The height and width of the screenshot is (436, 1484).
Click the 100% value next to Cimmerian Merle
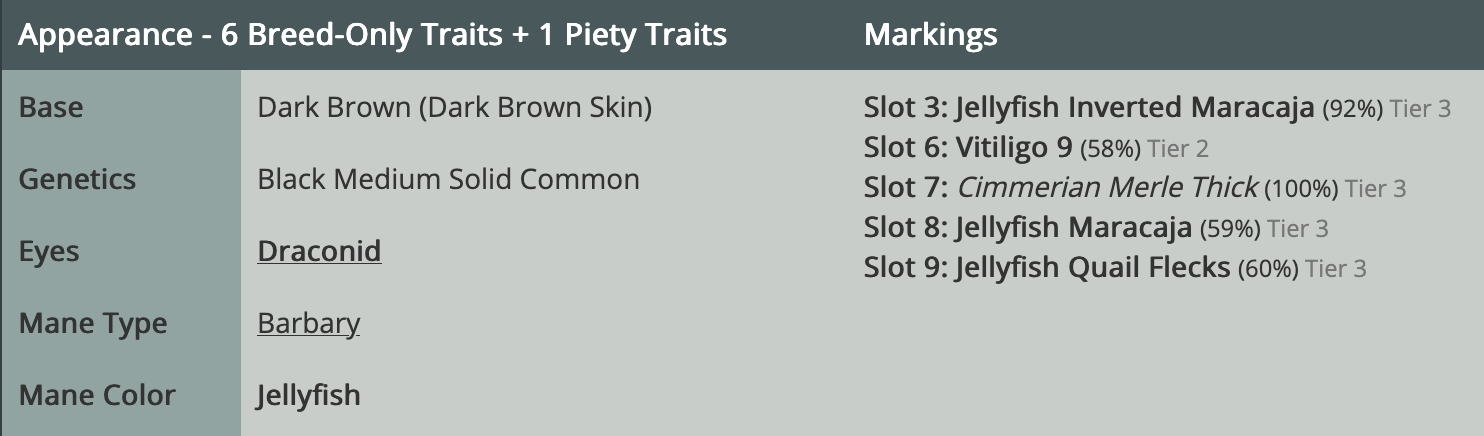[1301, 188]
